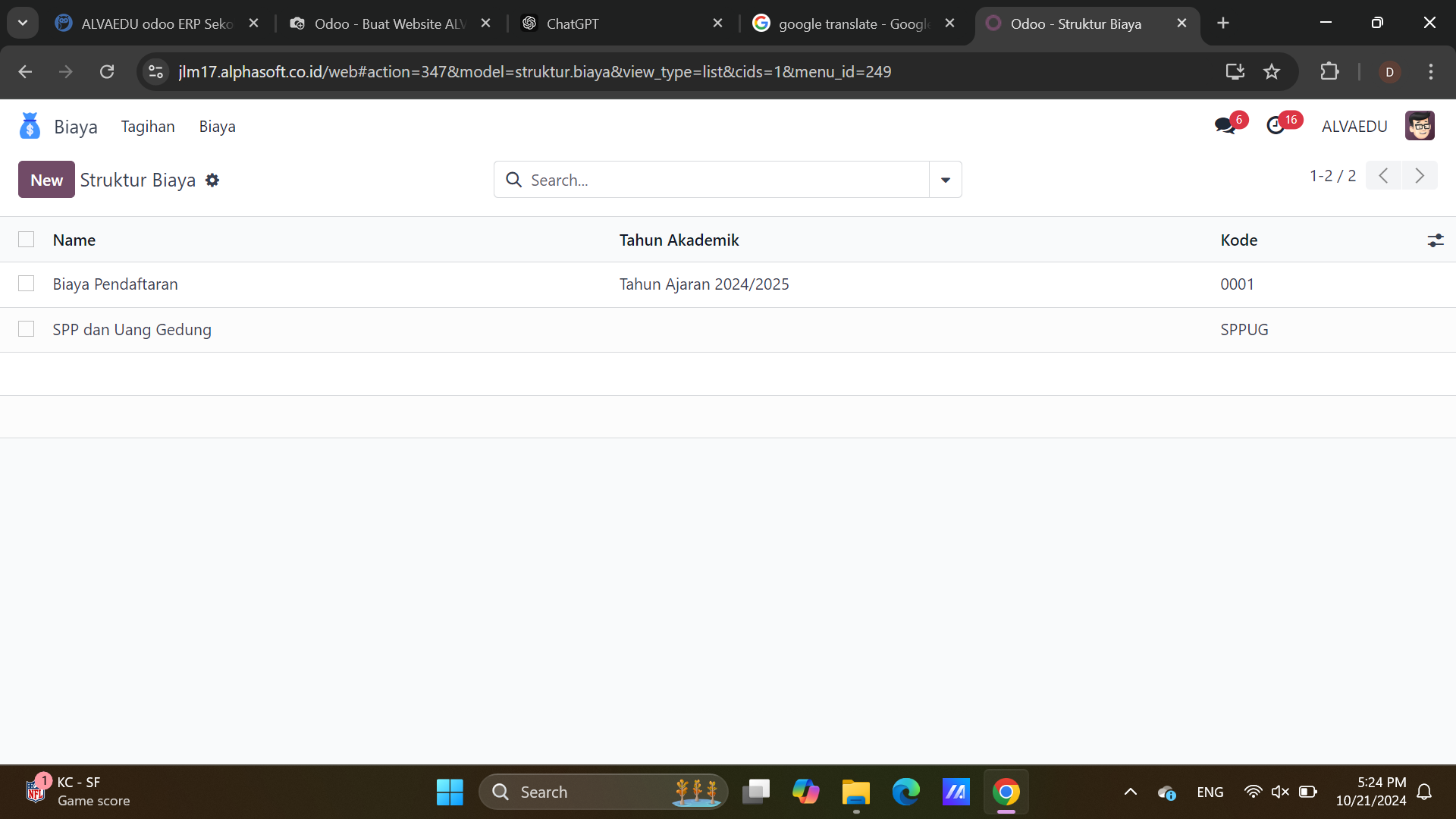The image size is (1456, 819).
Task: Go to the next page arrow
Action: (x=1420, y=176)
